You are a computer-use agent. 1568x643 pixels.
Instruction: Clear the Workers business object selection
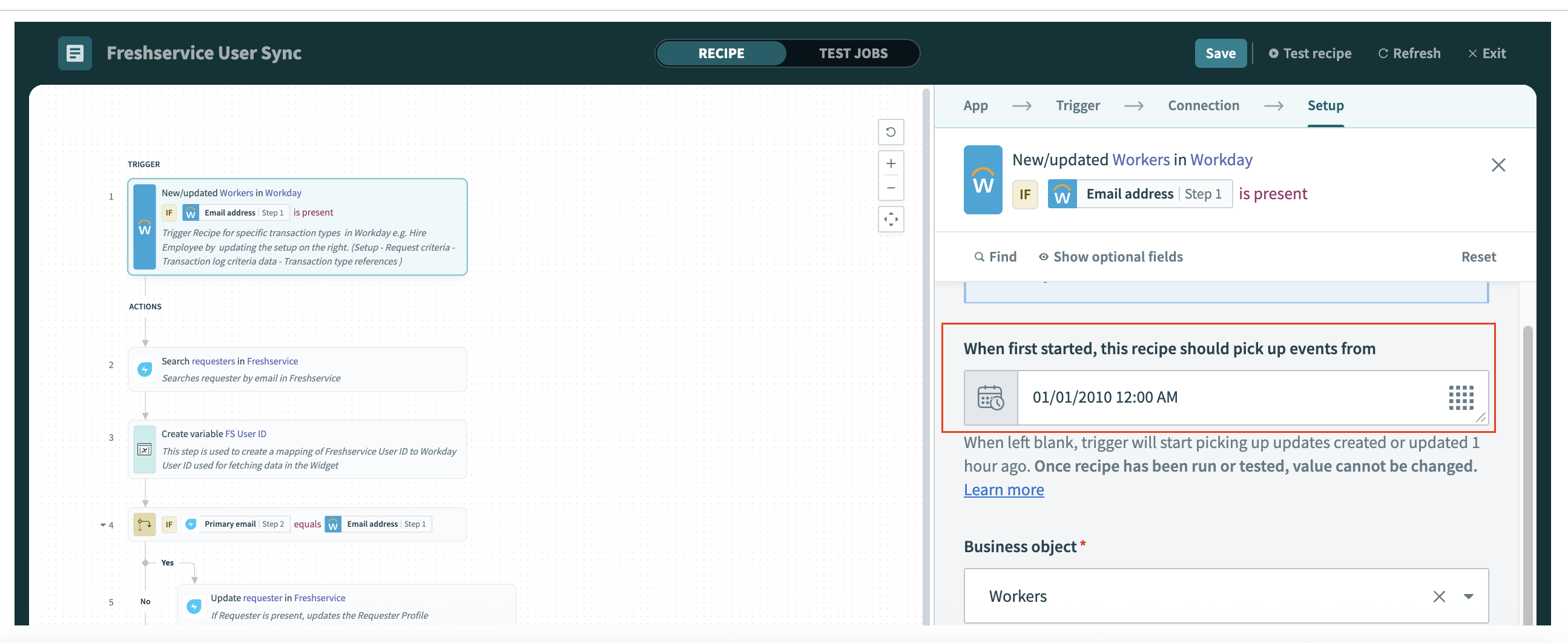click(1439, 596)
